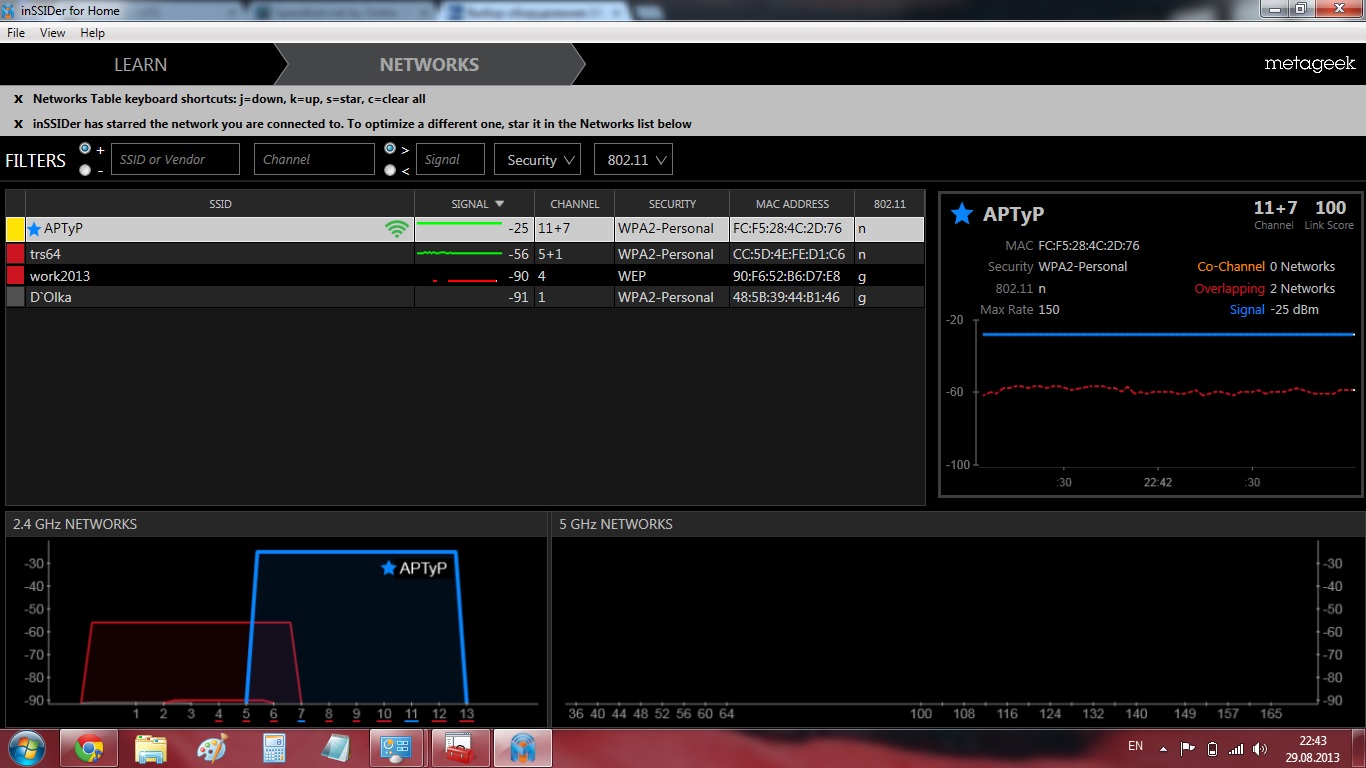This screenshot has width=1366, height=768.
Task: Switch to the NETWORKS tab
Action: pos(429,64)
